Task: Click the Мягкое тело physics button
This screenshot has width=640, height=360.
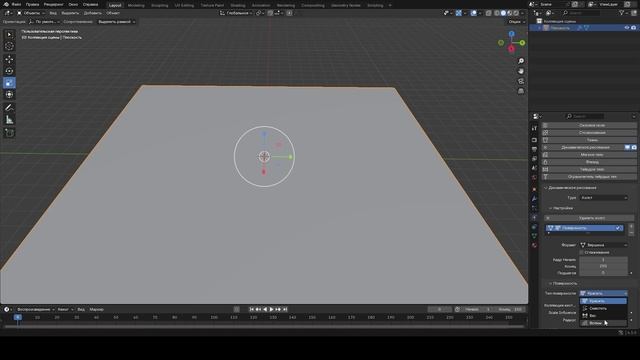Action: click(x=589, y=155)
